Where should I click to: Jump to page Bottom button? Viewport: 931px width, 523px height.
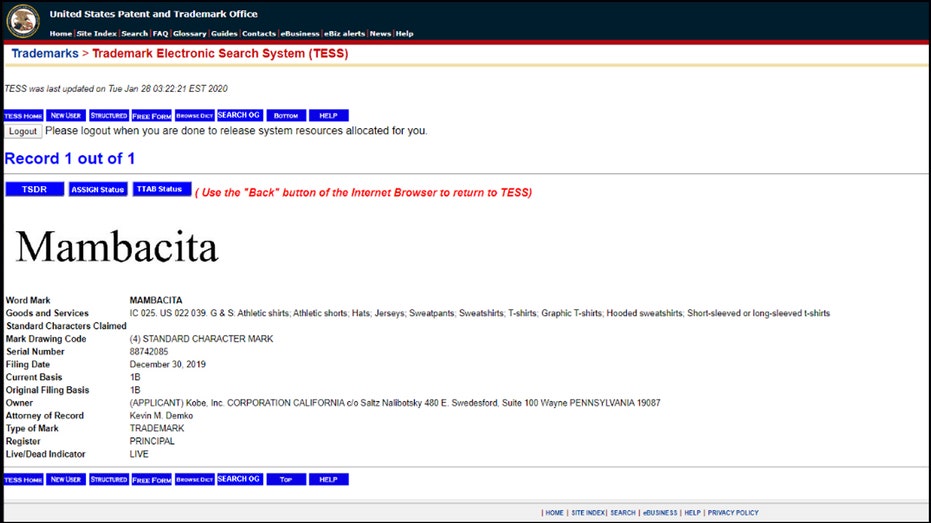[x=286, y=116]
